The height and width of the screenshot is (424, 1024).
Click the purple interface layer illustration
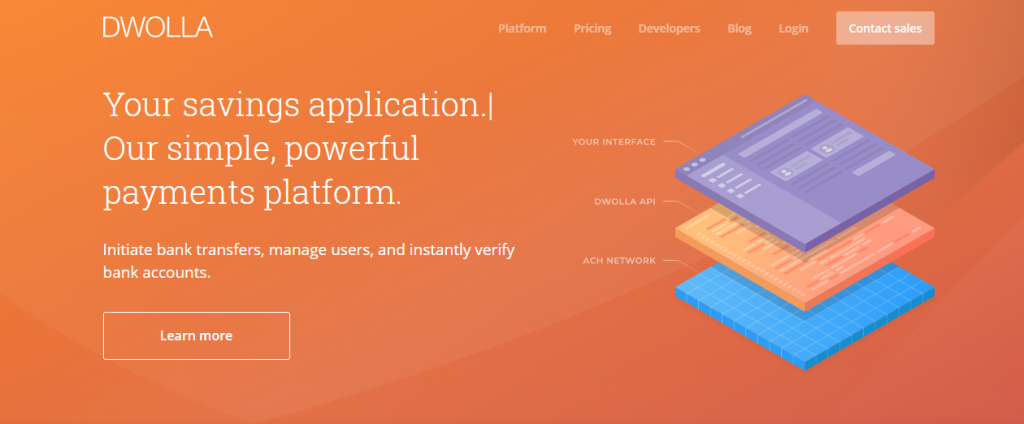pyautogui.click(x=805, y=172)
